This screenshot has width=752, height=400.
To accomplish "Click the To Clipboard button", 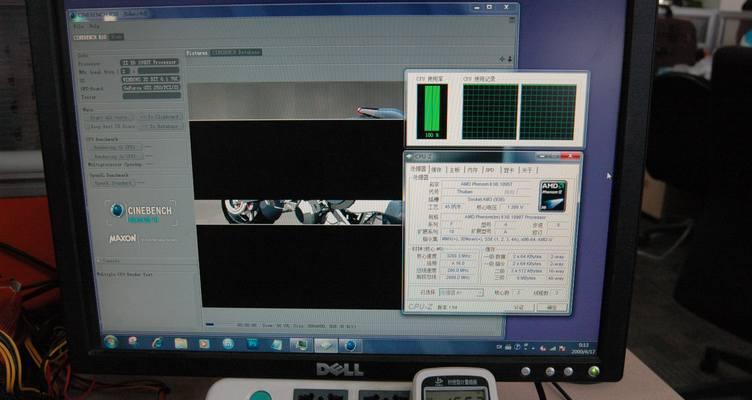I will click(161, 117).
